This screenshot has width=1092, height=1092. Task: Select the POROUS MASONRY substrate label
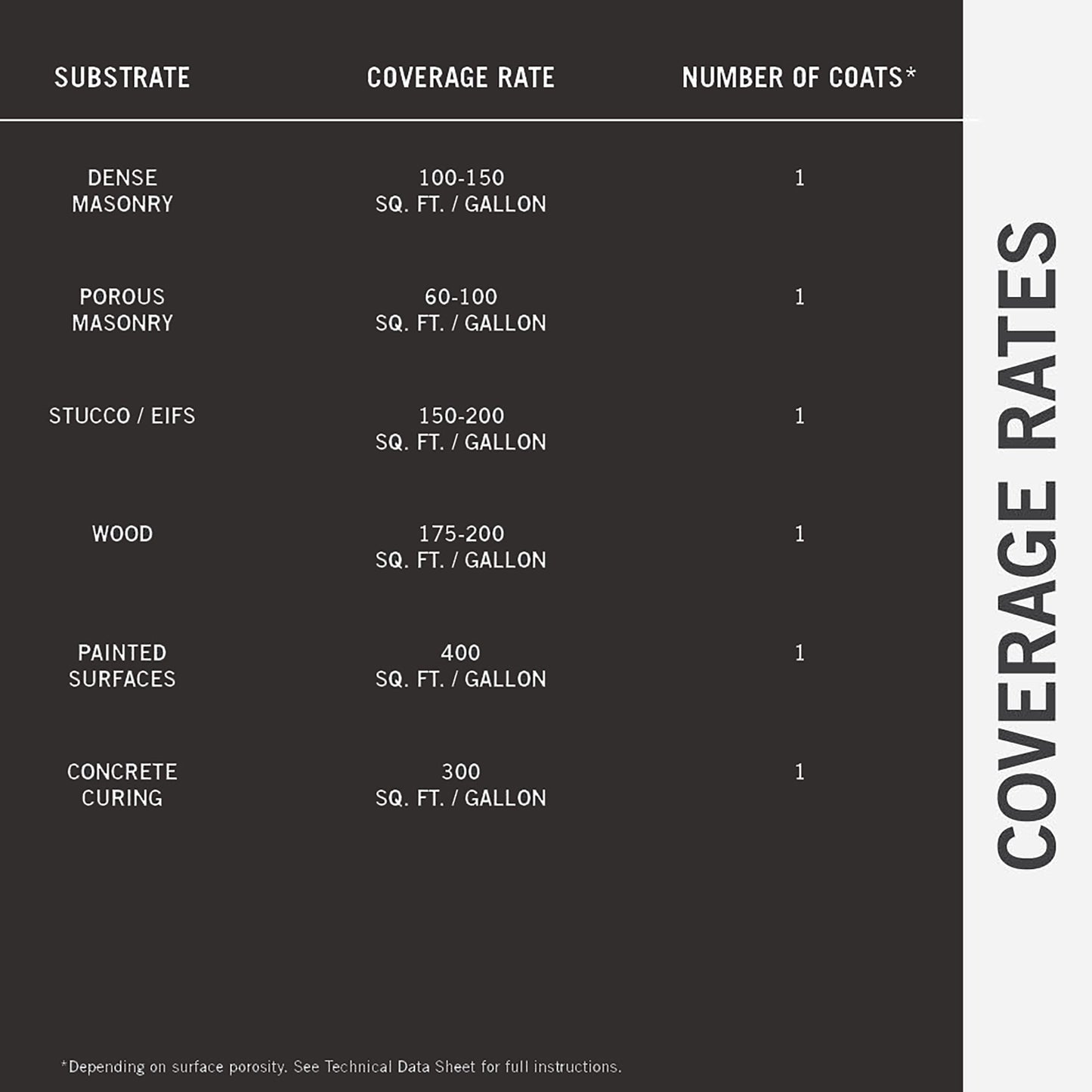[122, 310]
